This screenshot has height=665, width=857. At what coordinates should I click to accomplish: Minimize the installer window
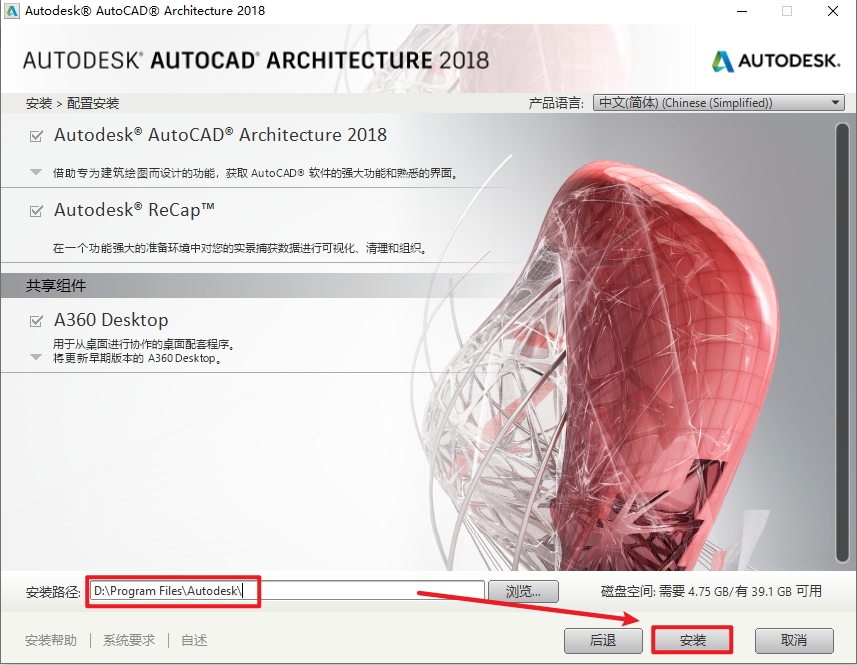741,11
